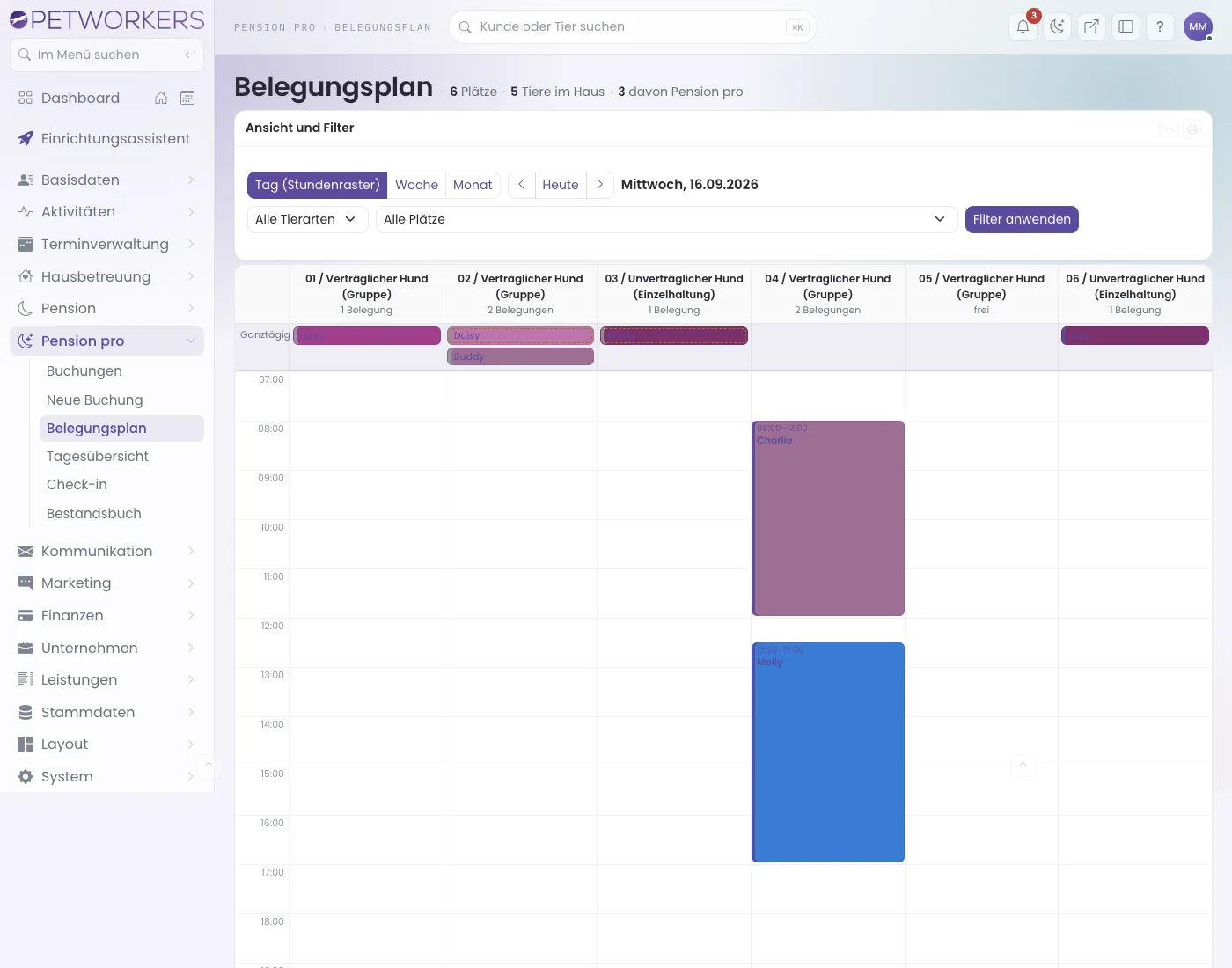Toggle the sidebar layout icon

tap(1126, 26)
